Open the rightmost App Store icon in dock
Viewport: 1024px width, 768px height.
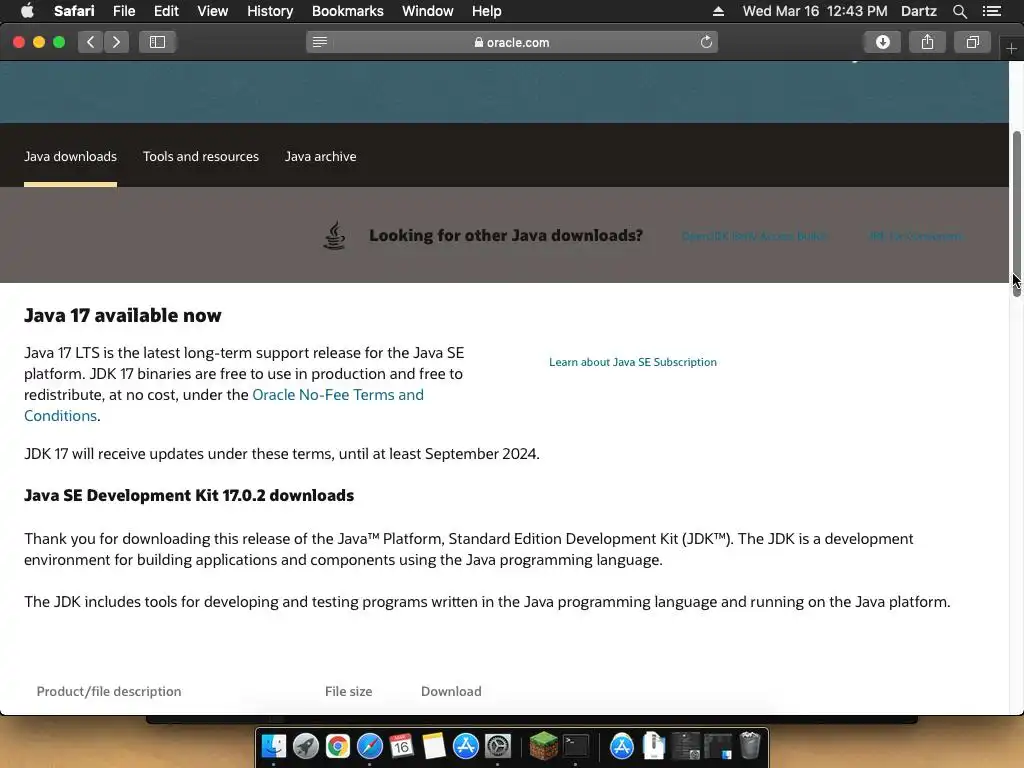tap(622, 746)
